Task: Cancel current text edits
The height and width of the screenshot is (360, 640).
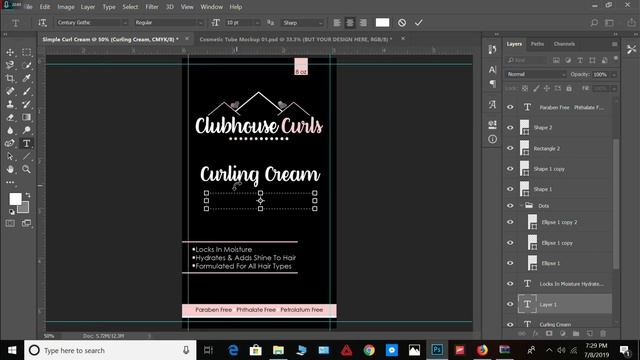Action: 402,23
